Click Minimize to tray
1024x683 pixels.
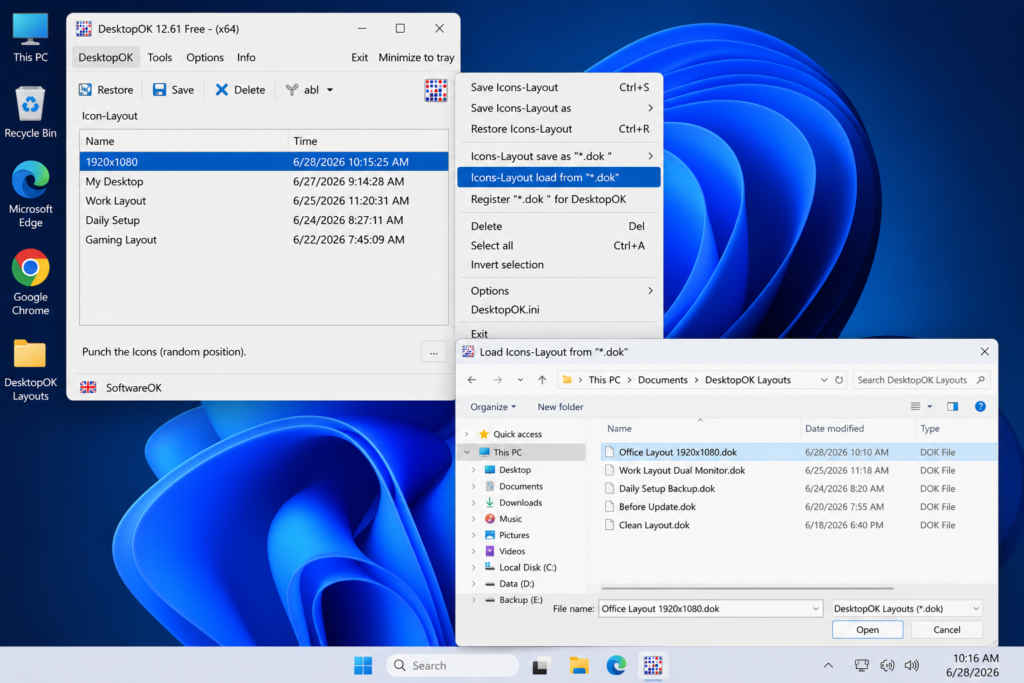pyautogui.click(x=416, y=57)
